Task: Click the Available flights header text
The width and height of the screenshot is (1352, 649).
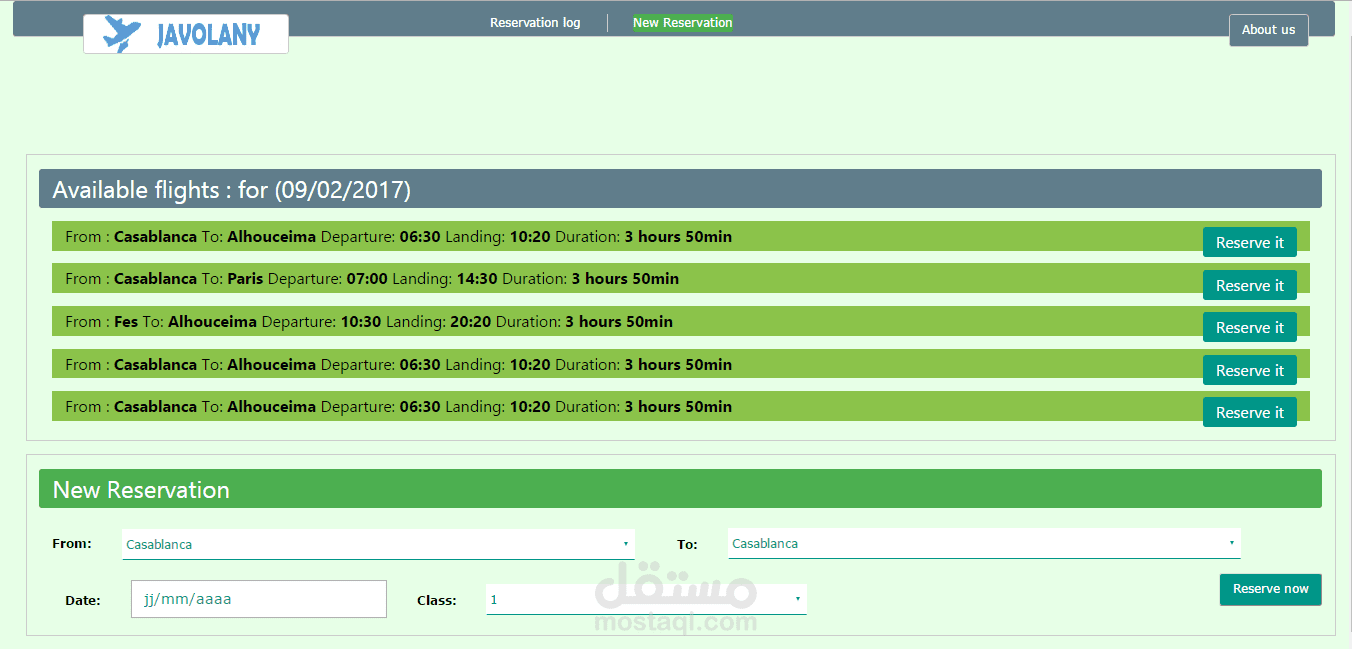Action: click(231, 190)
